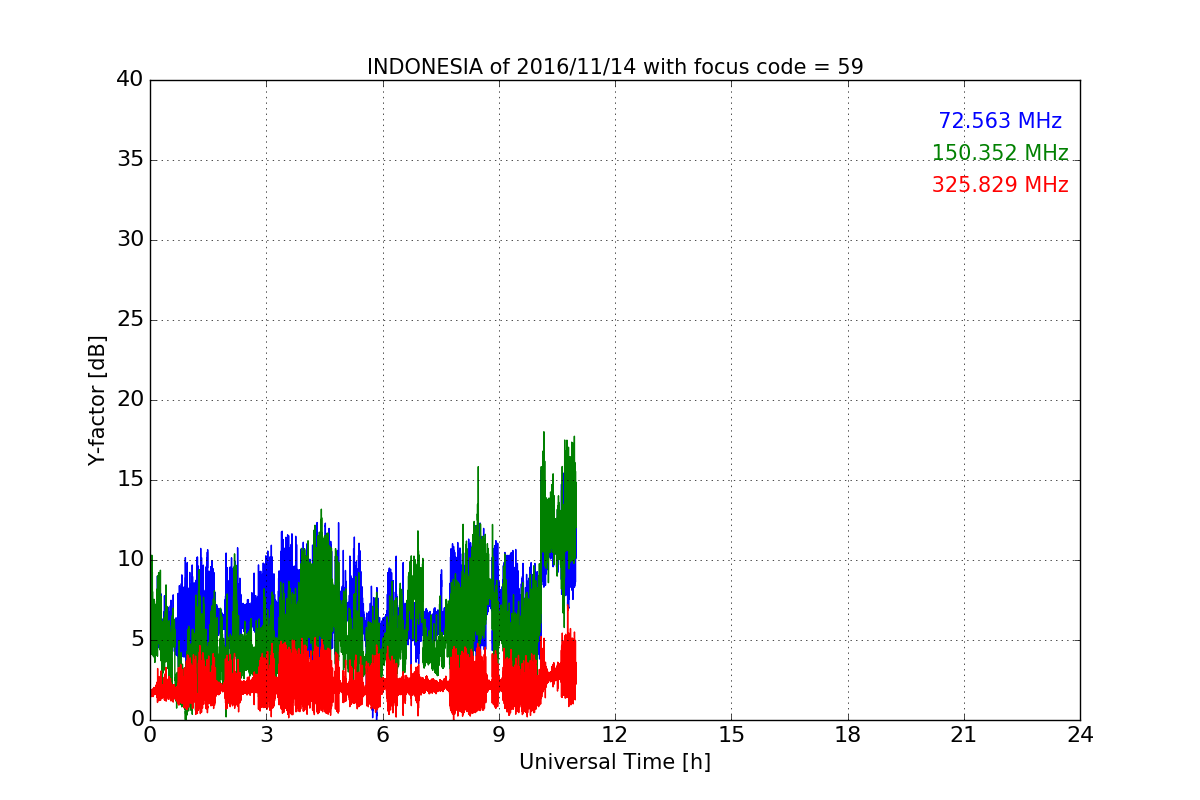Select the green 150.352 MHz legend label
1200x800 pixels.
click(x=1000, y=153)
